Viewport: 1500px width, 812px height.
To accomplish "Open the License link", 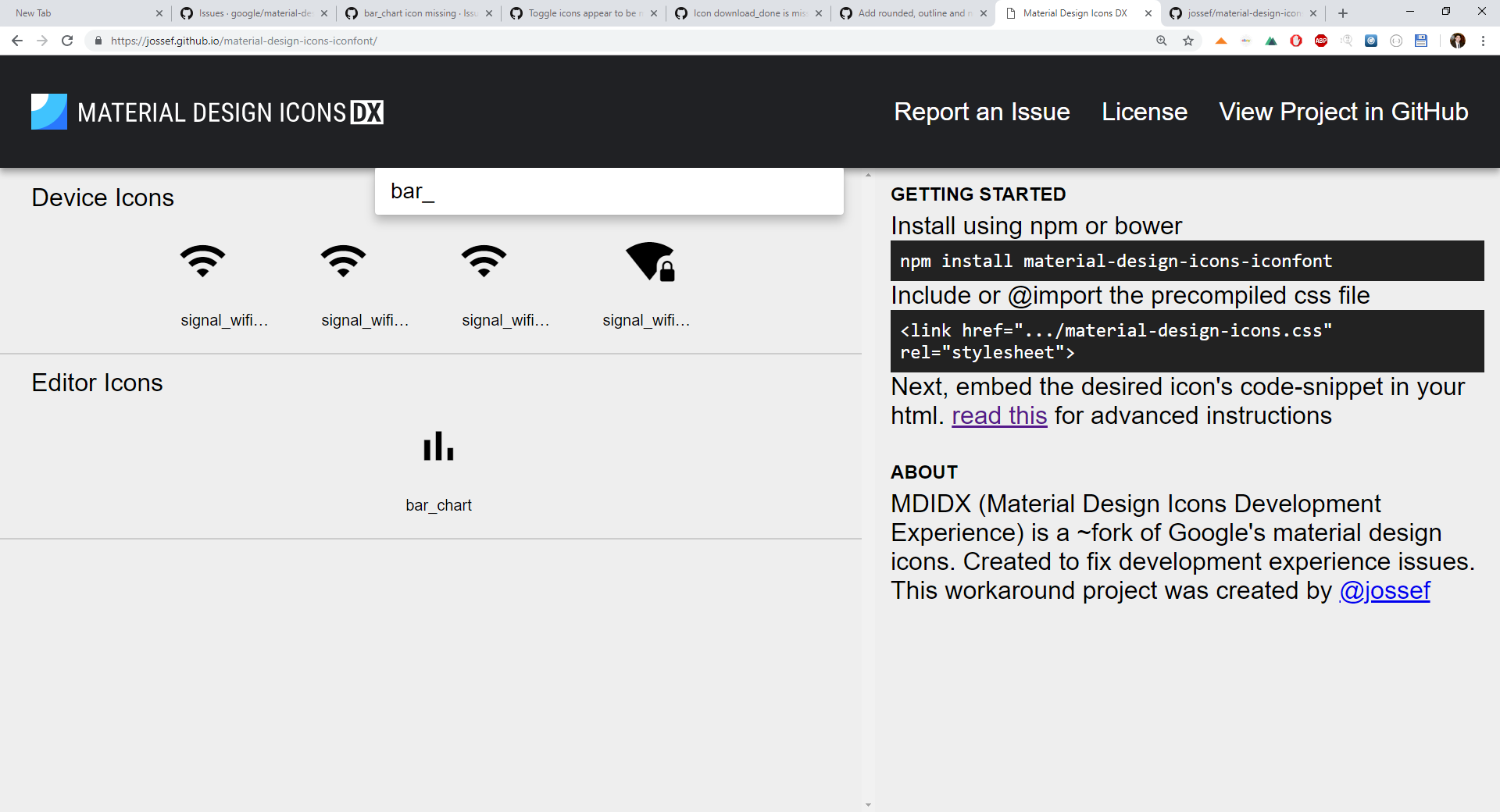I will coord(1145,112).
